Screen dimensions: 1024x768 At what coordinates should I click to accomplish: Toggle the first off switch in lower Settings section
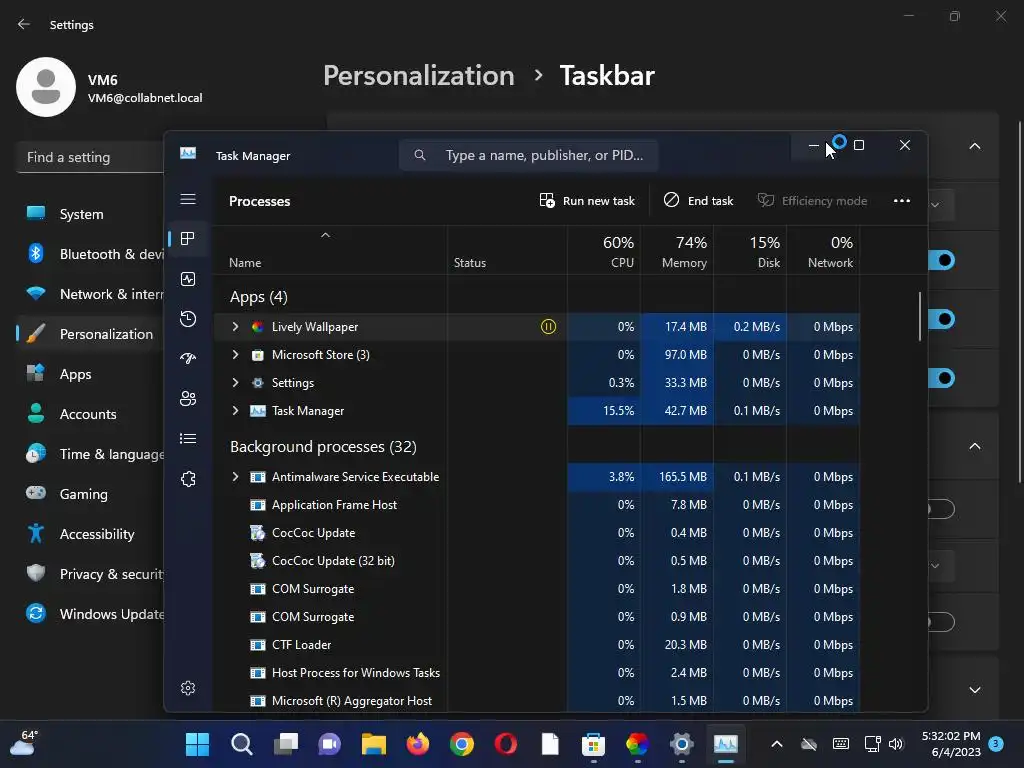coord(941,509)
